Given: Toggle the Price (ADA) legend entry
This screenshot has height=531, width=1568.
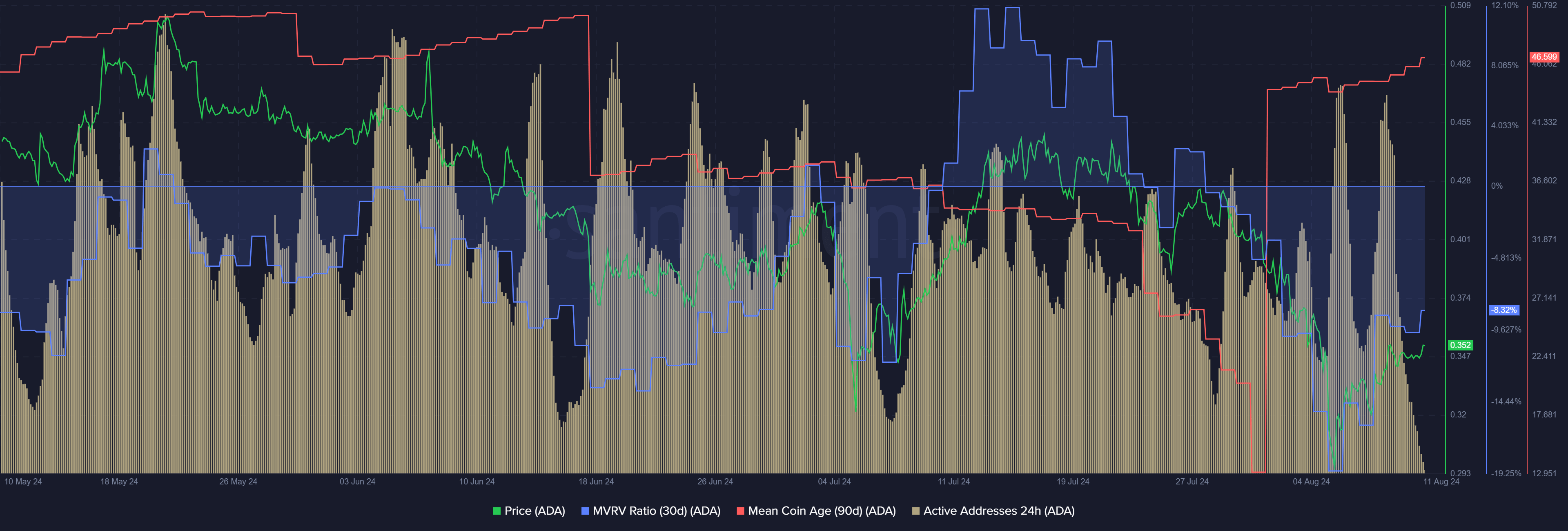Looking at the screenshot, I should (529, 511).
